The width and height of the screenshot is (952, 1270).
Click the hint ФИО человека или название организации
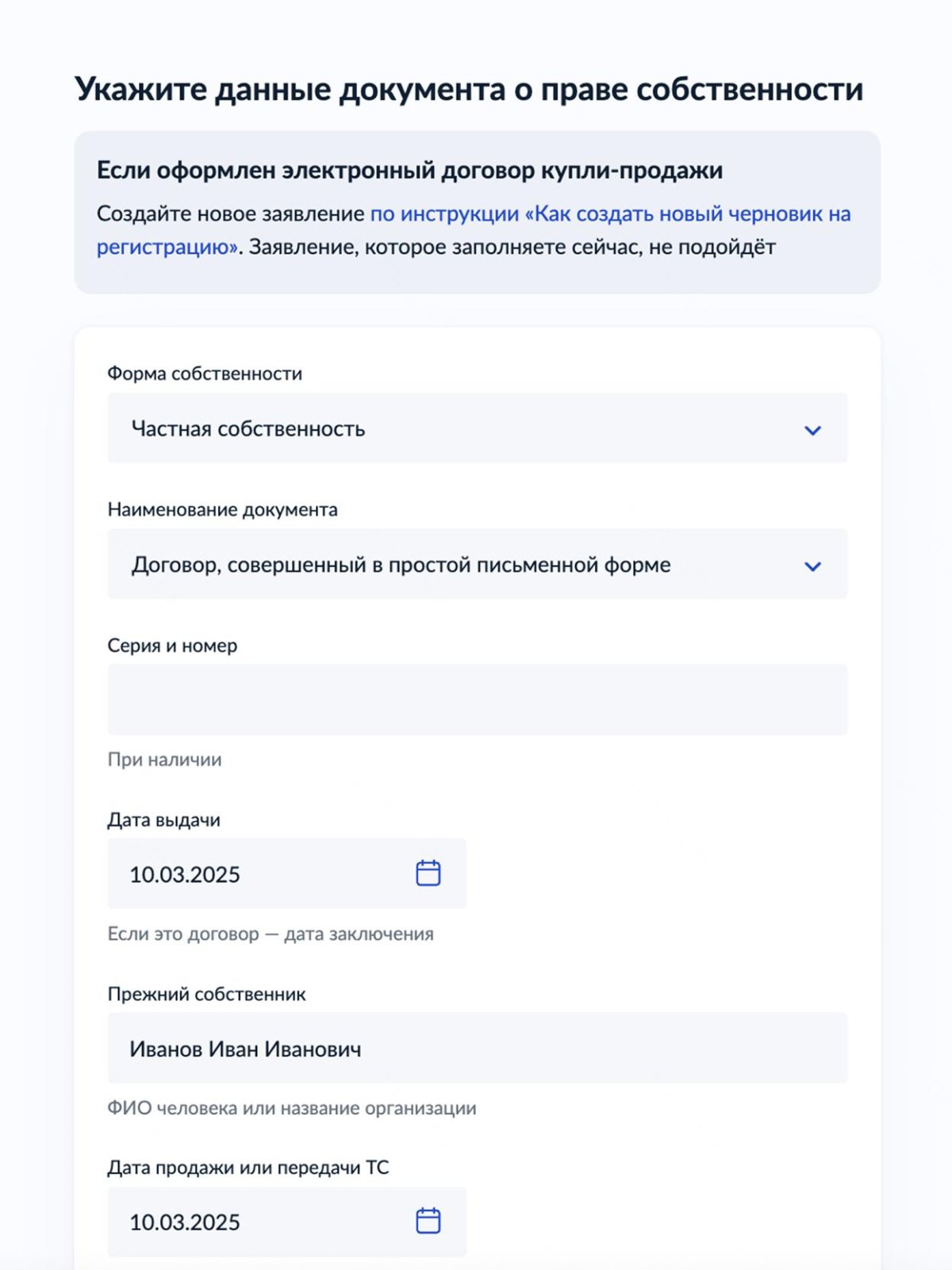pyautogui.click(x=292, y=1108)
